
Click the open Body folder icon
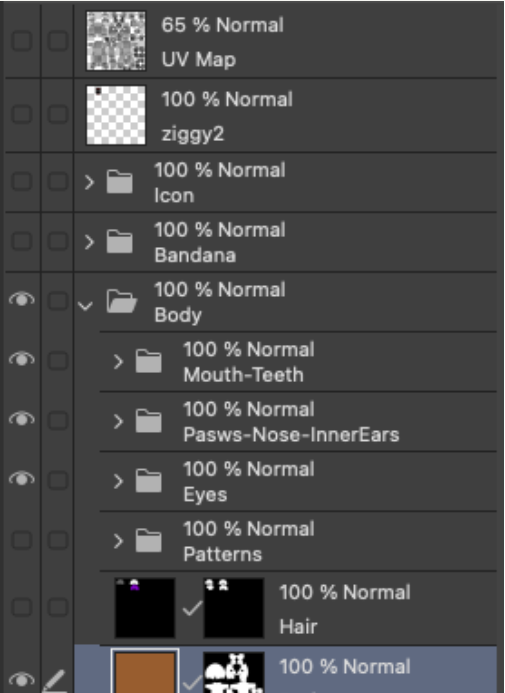121,301
